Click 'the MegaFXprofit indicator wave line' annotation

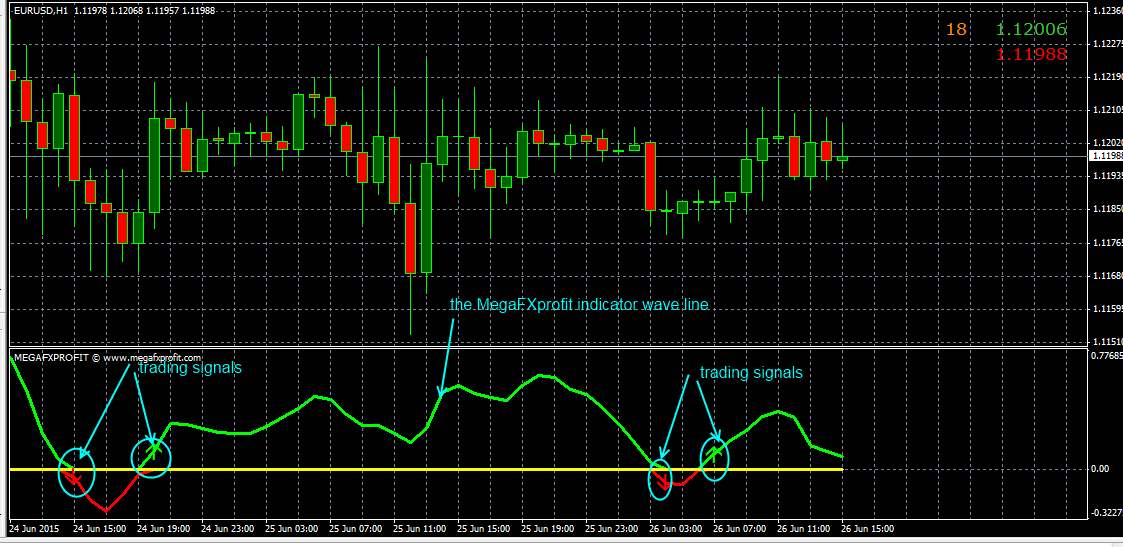pos(579,305)
